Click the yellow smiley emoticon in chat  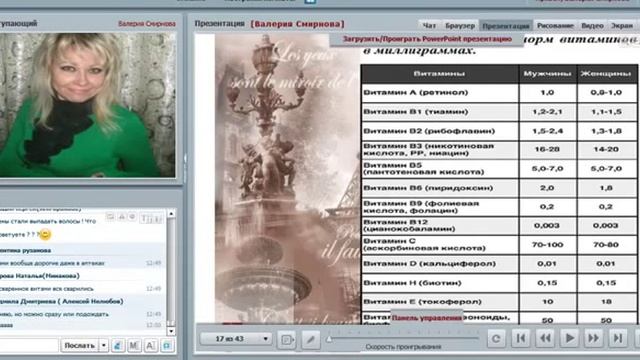point(45,234)
